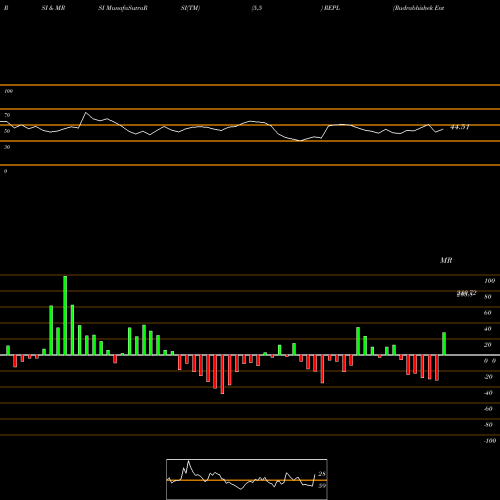
Task: Click the RSI value label 44.51
Action: click(x=460, y=127)
